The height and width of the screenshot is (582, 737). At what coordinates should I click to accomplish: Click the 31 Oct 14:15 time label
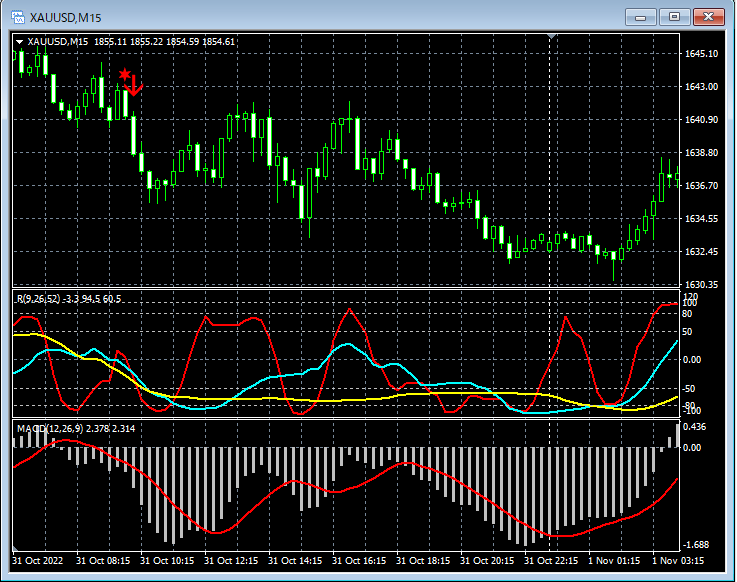pos(295,561)
